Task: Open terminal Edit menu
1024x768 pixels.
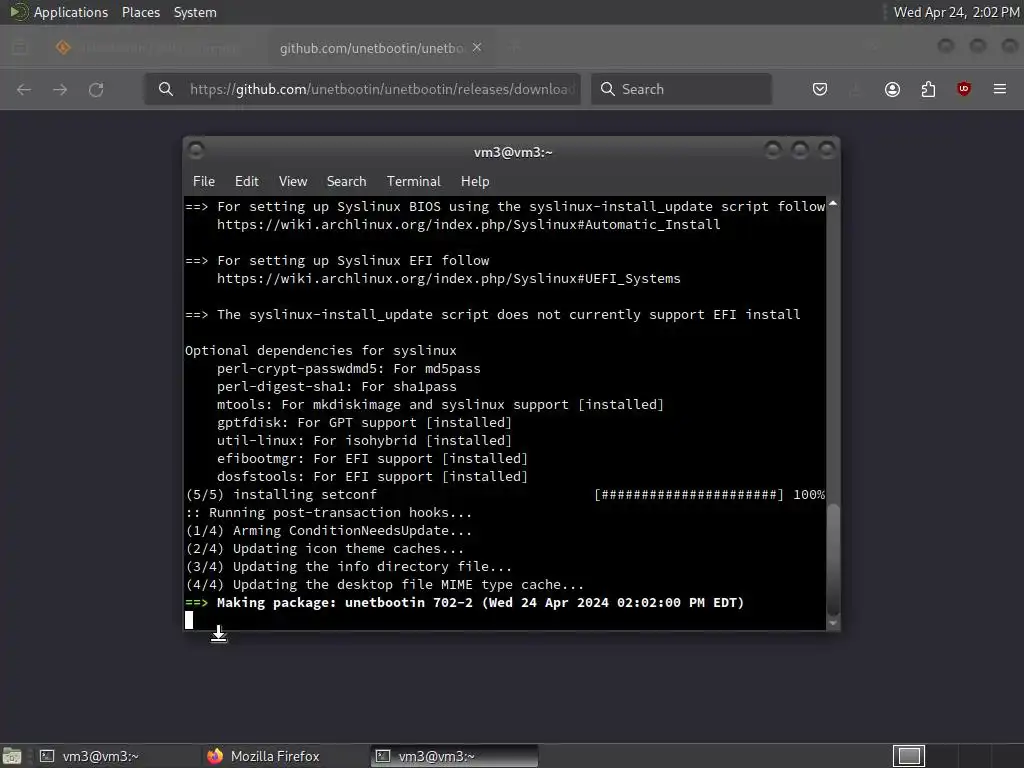Action: [x=246, y=182]
